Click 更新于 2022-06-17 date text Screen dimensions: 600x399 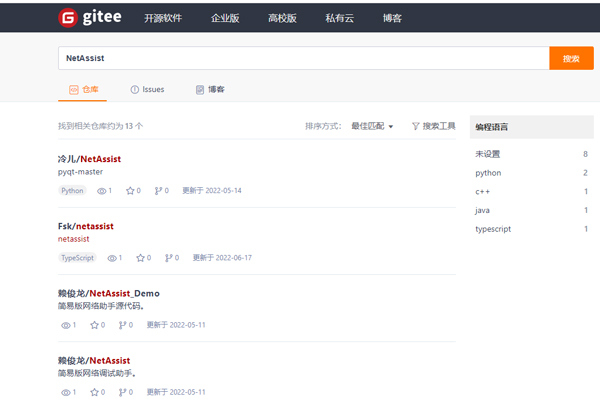tap(222, 258)
